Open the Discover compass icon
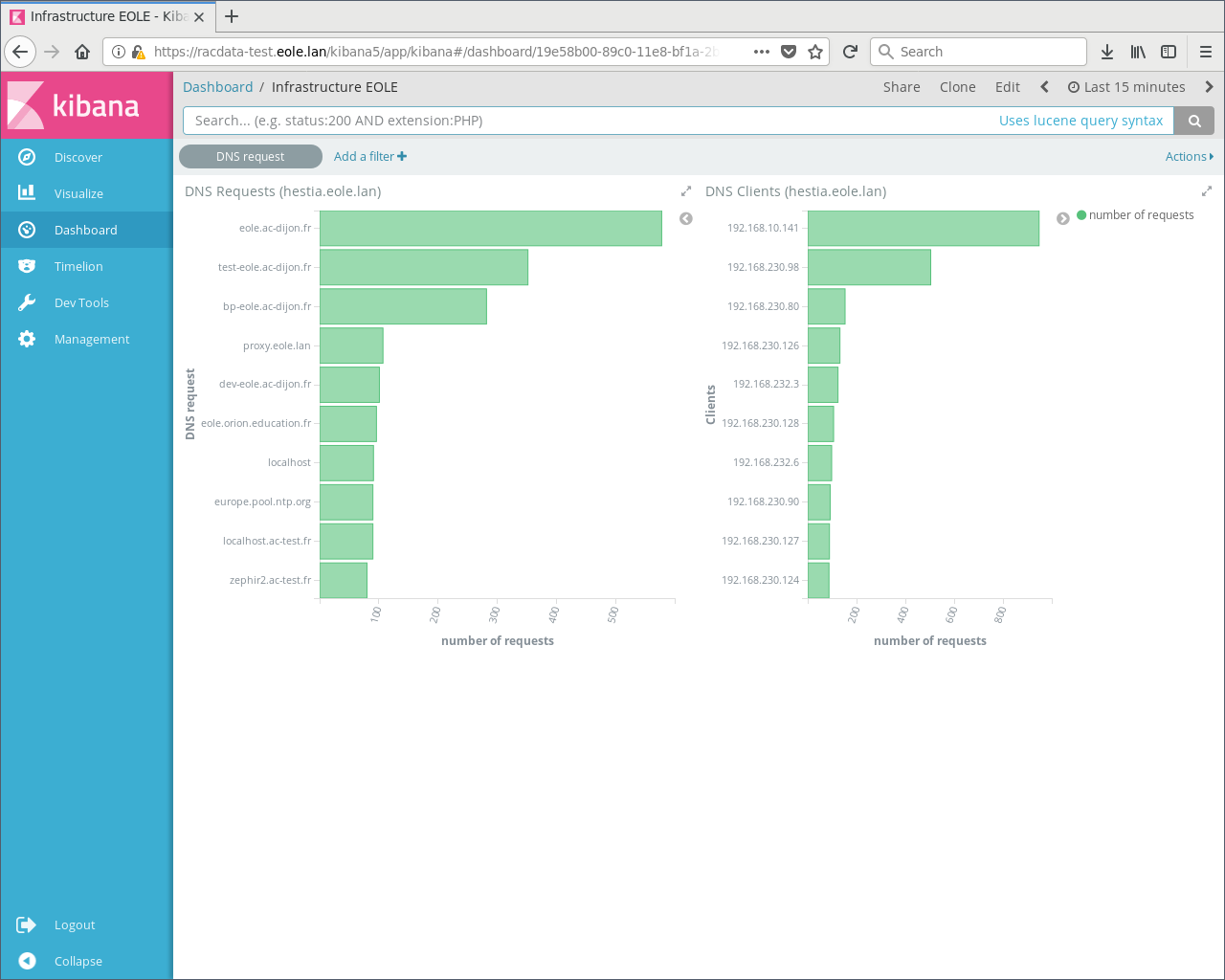The width and height of the screenshot is (1225, 980). tap(27, 157)
